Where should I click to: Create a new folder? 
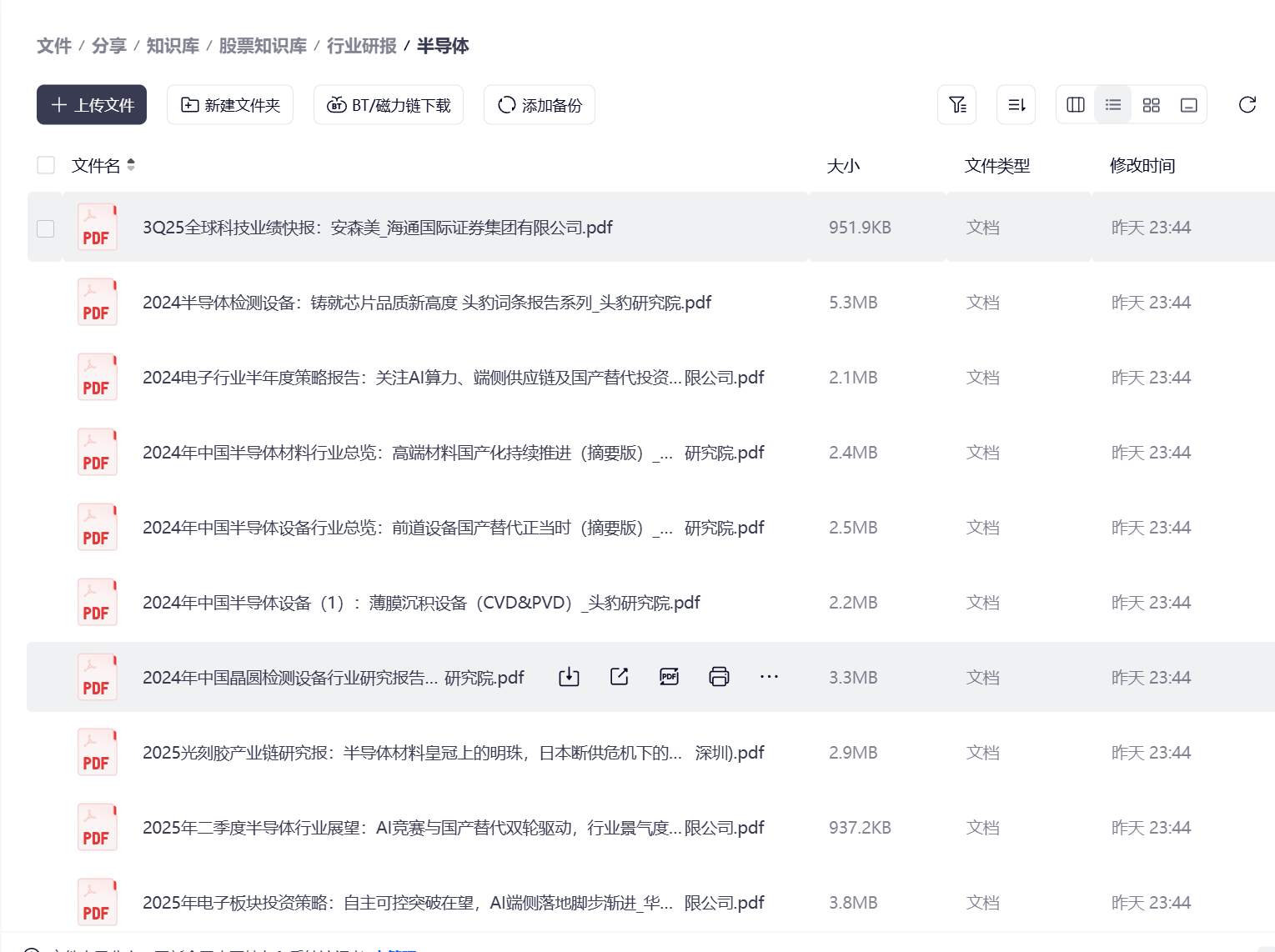pyautogui.click(x=230, y=105)
